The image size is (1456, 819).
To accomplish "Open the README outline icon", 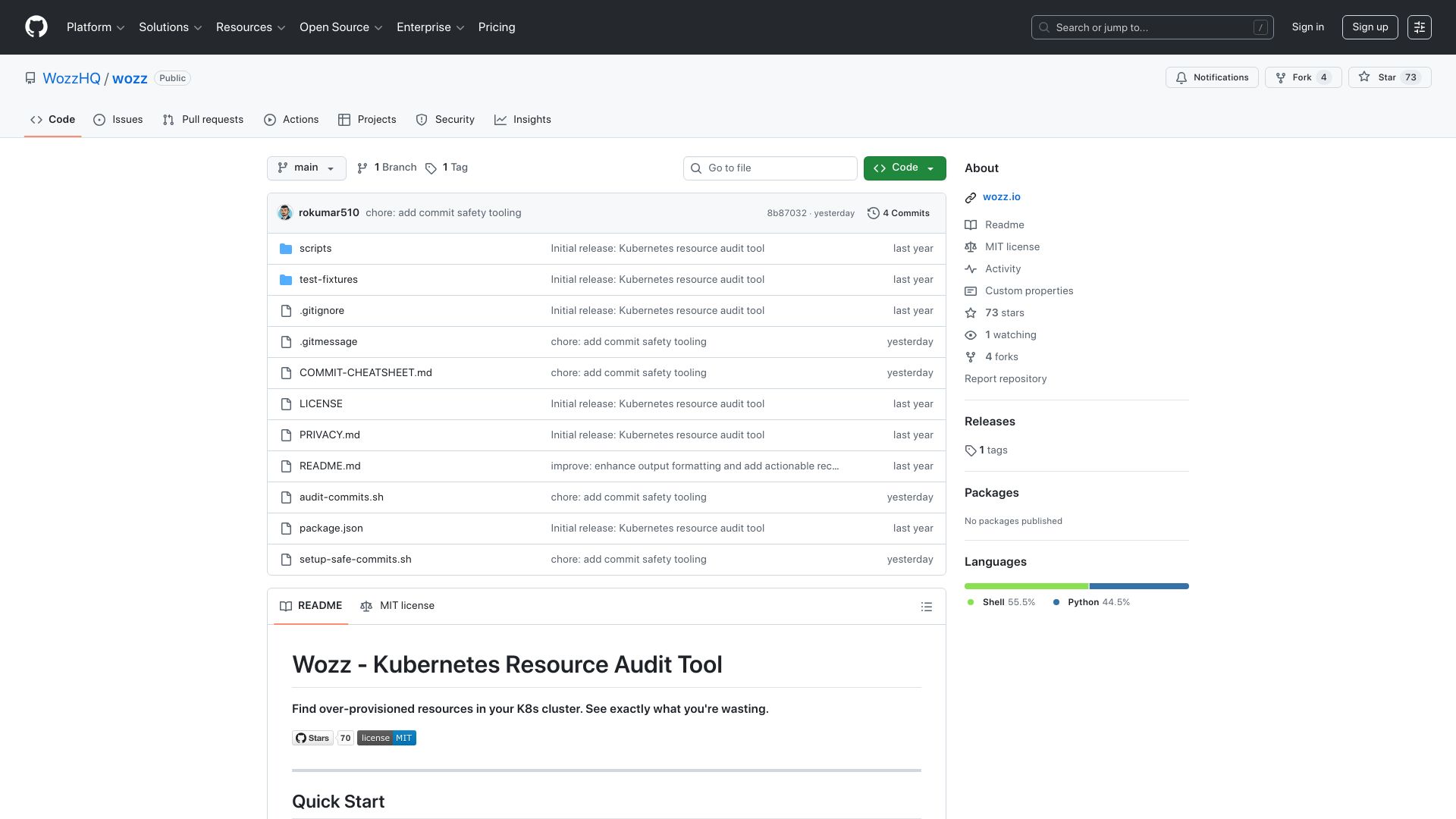I will 927,607.
